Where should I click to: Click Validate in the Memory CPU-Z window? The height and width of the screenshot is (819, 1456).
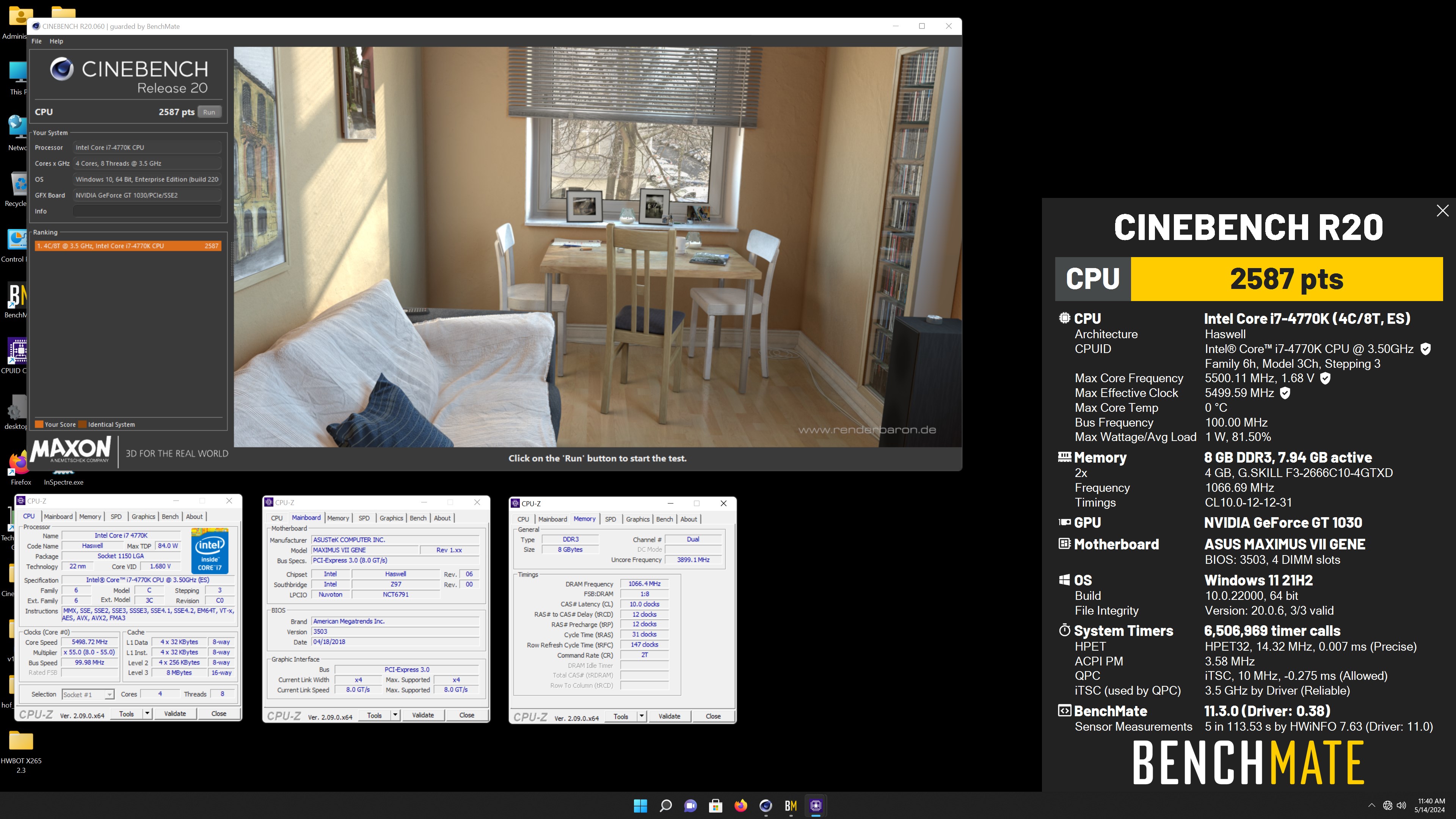coord(669,717)
